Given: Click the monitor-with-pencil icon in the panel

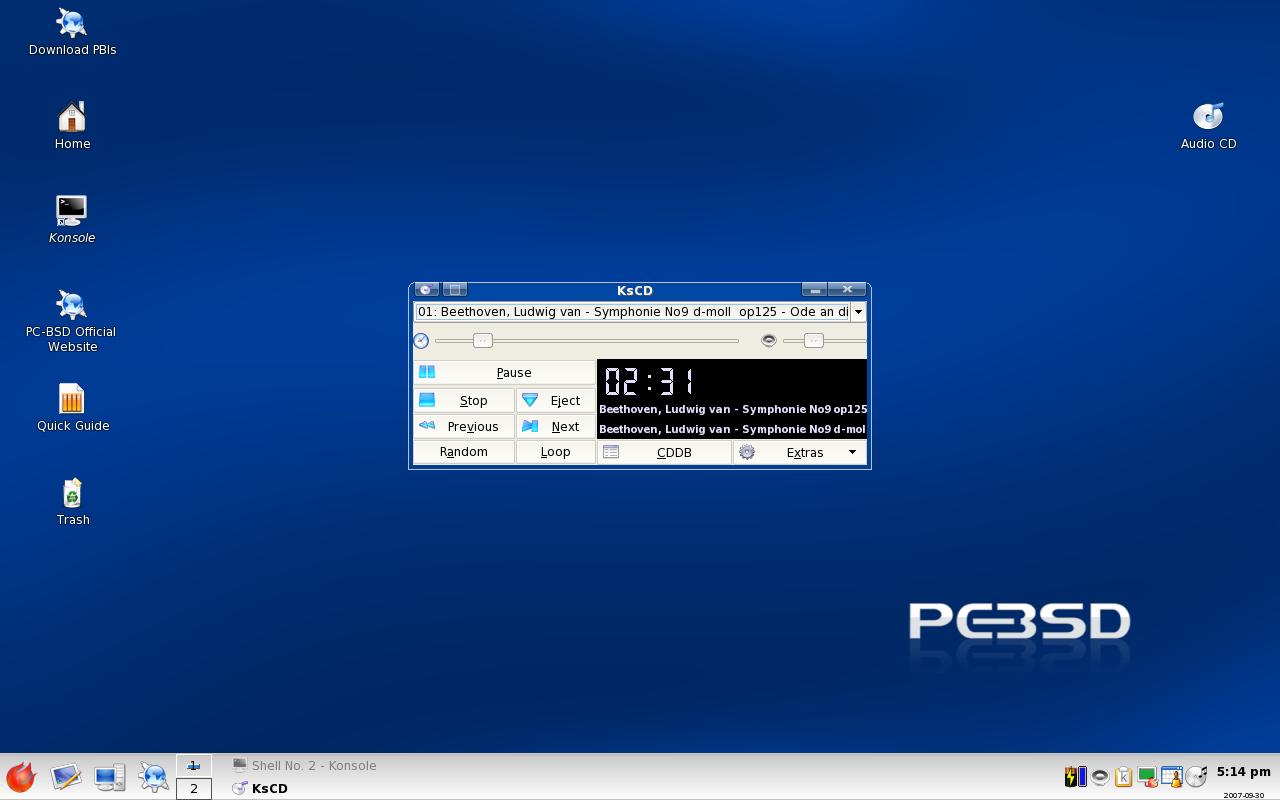Looking at the screenshot, I should coord(66,777).
